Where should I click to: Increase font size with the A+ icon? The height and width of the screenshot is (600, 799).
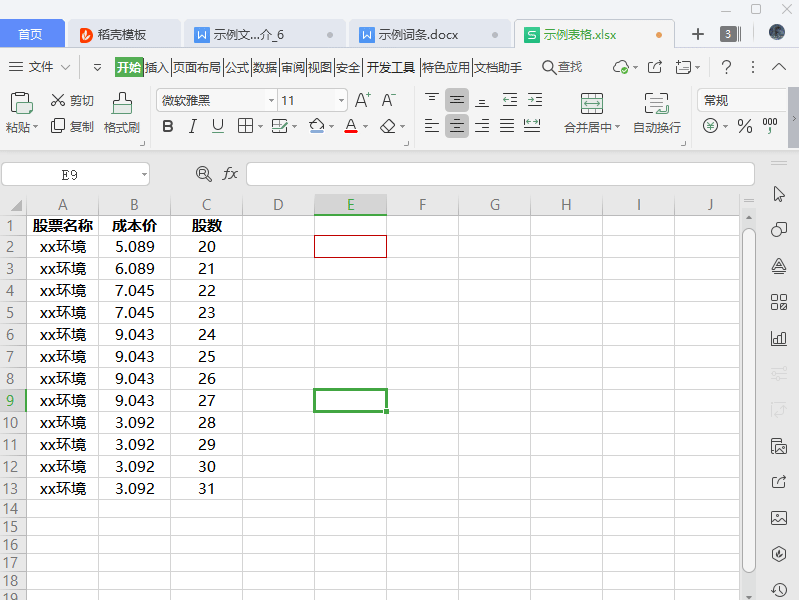click(362, 100)
